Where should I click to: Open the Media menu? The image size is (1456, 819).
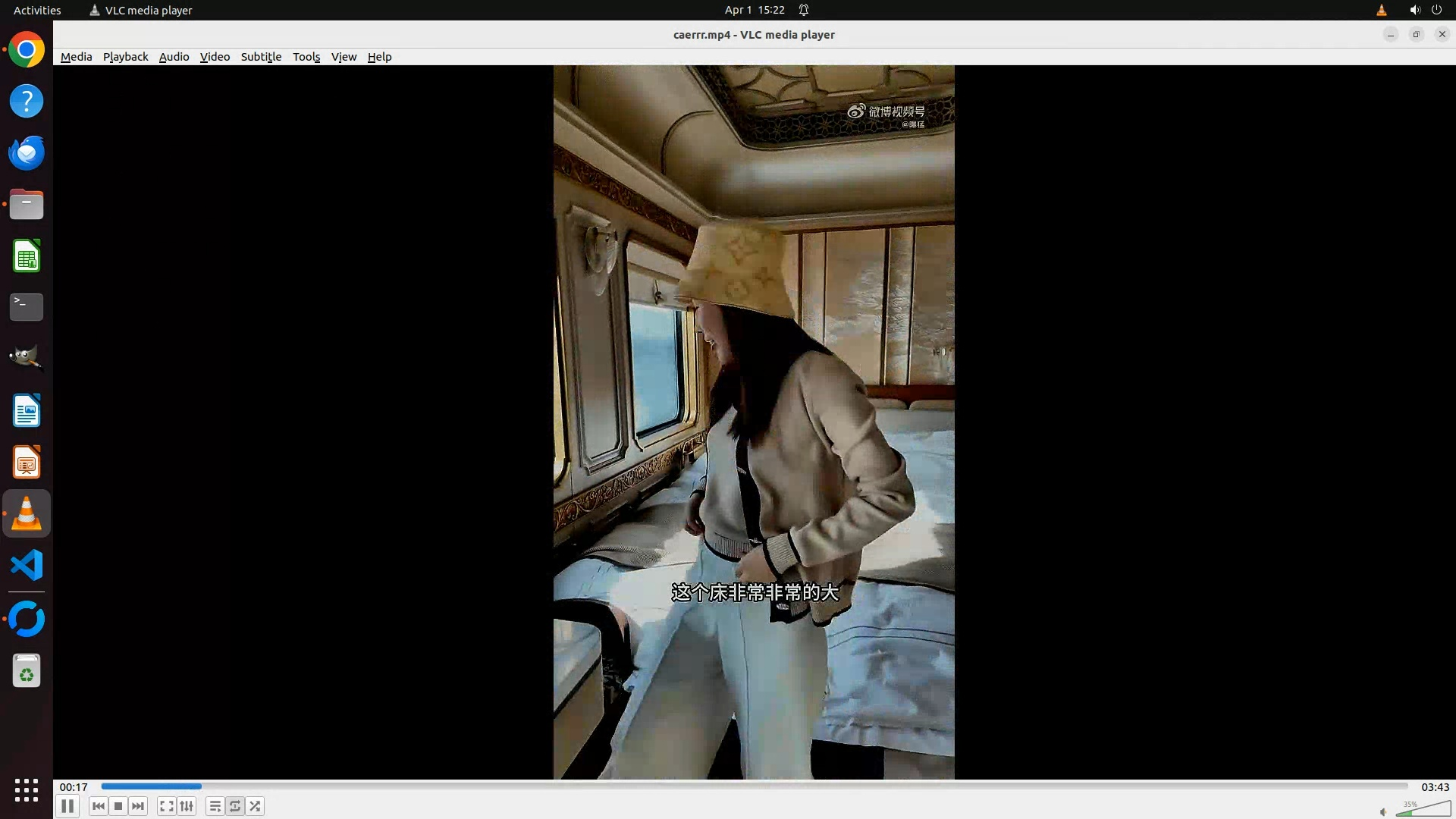tap(76, 57)
